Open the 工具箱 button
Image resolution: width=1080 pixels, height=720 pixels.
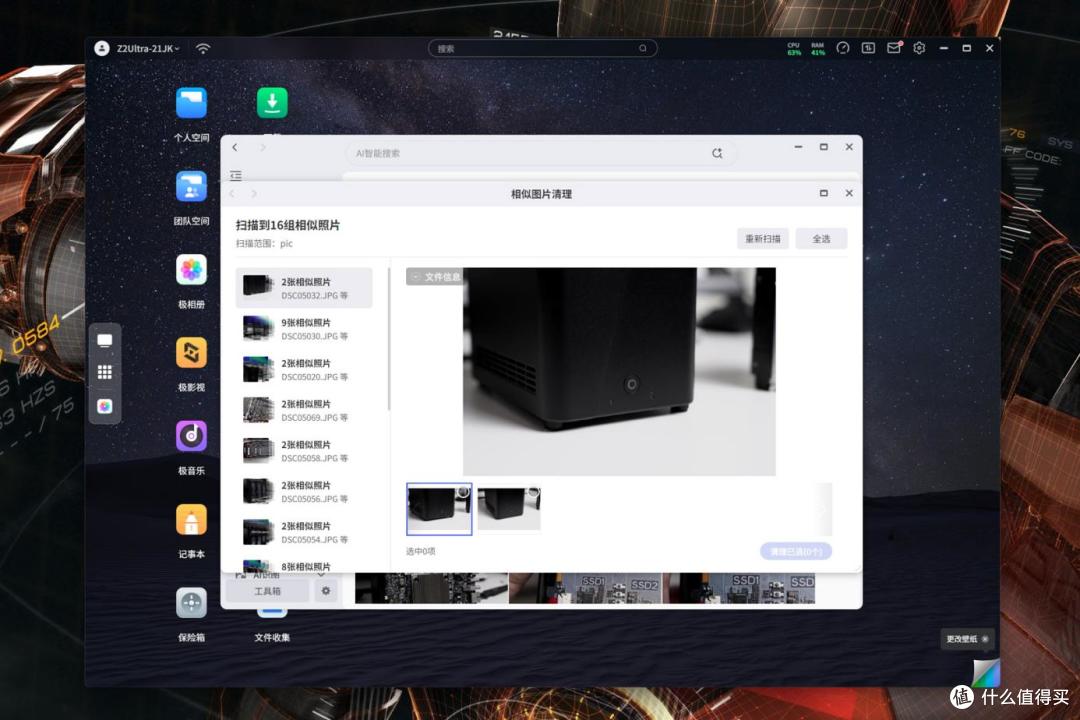(267, 590)
